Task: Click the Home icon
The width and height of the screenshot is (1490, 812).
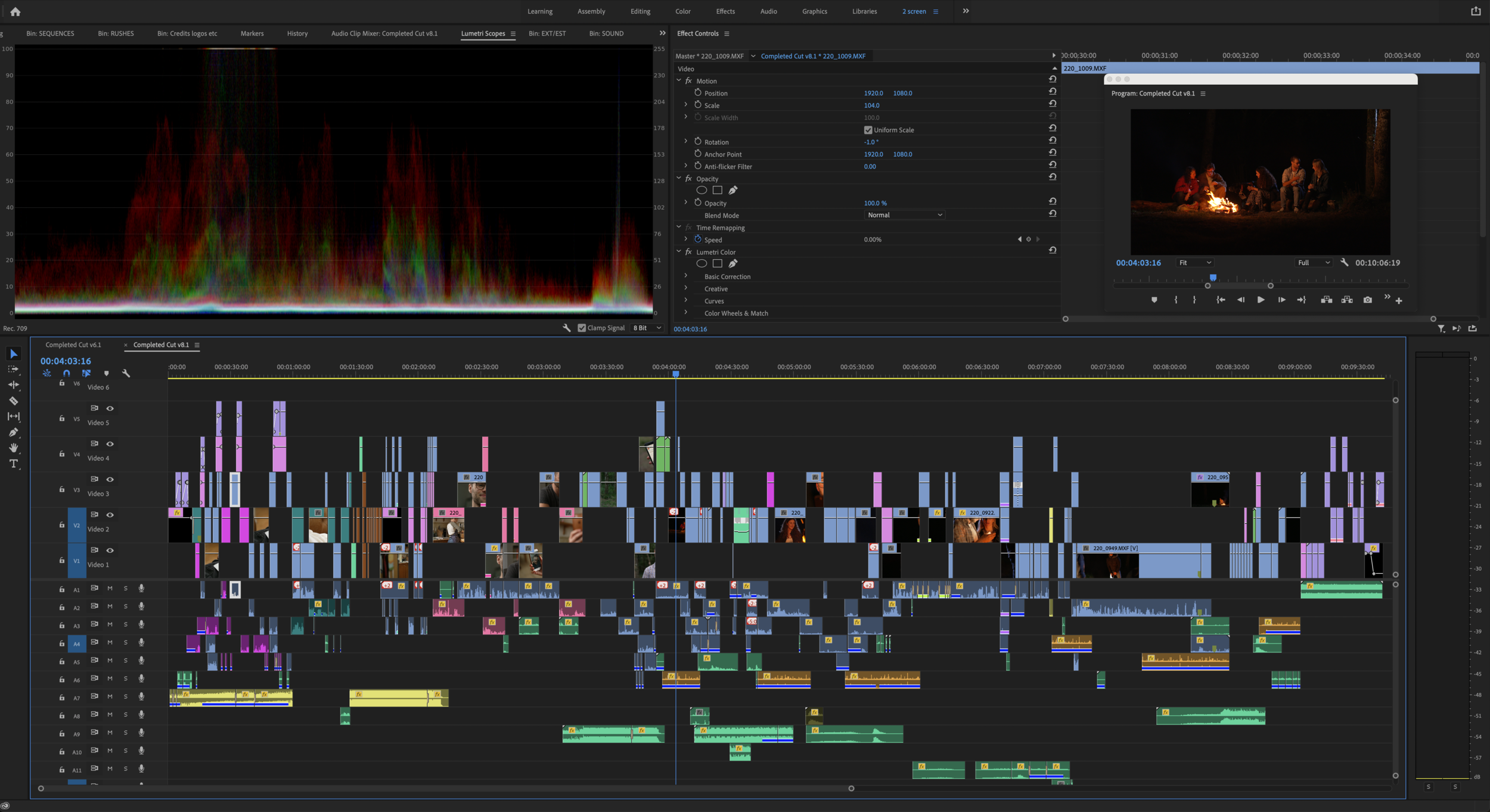Action: (15, 11)
